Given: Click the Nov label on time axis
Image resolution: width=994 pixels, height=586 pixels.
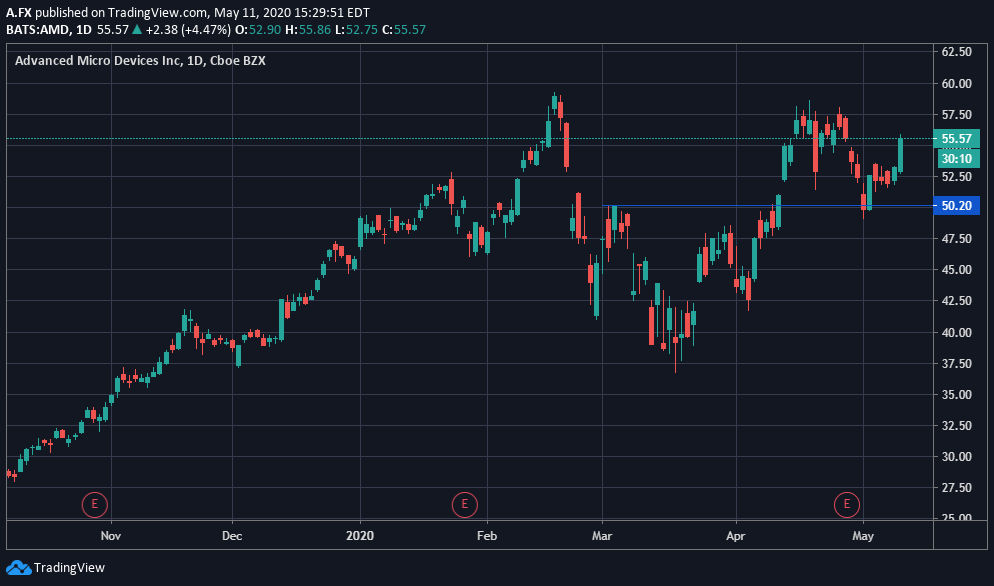Looking at the screenshot, I should [111, 536].
